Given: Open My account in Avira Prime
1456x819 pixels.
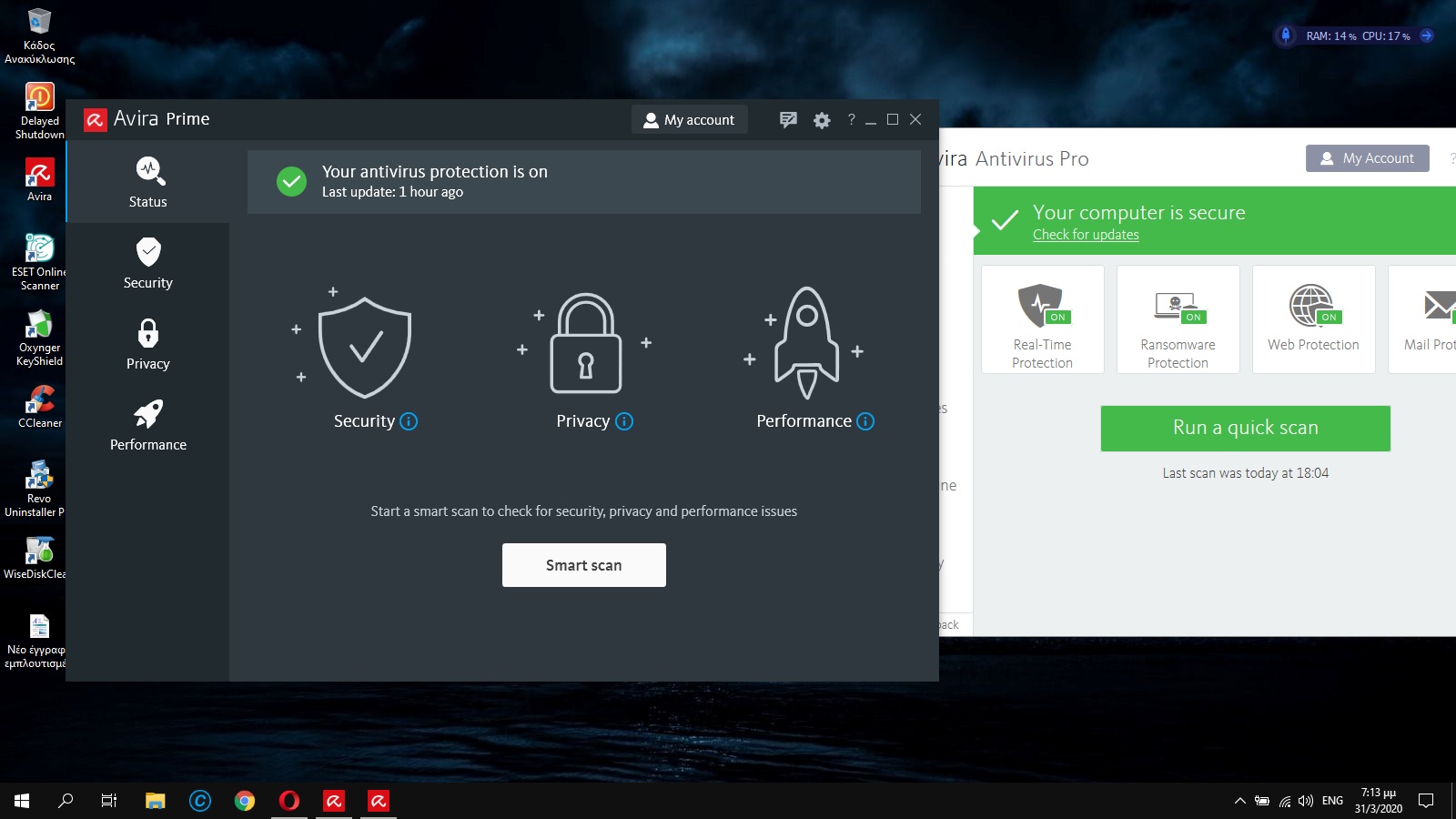Looking at the screenshot, I should 689,119.
